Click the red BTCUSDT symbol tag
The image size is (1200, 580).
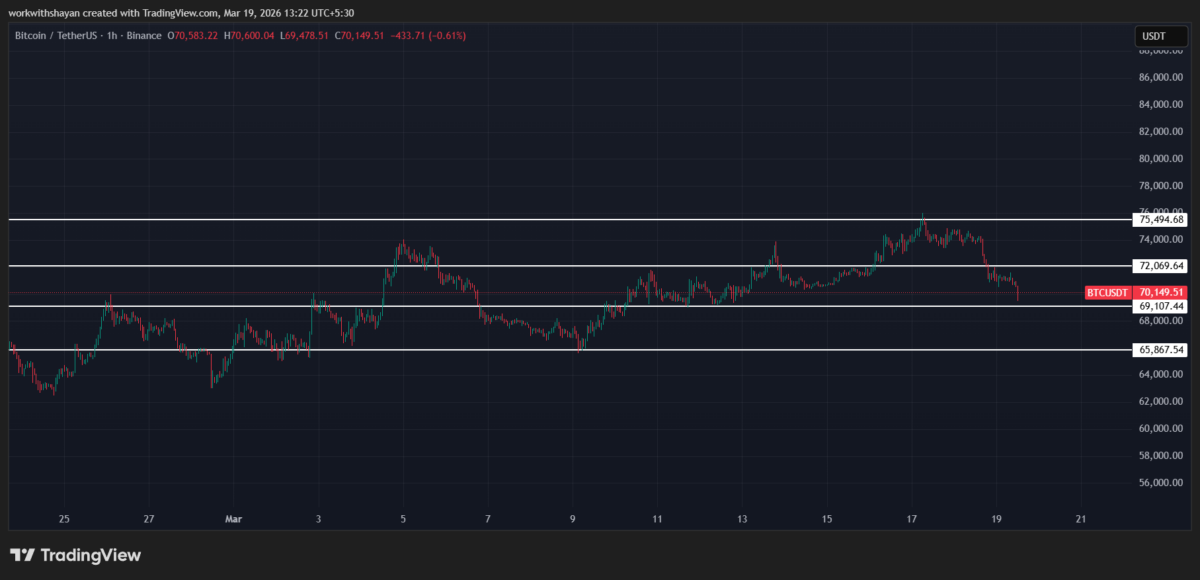(1108, 293)
